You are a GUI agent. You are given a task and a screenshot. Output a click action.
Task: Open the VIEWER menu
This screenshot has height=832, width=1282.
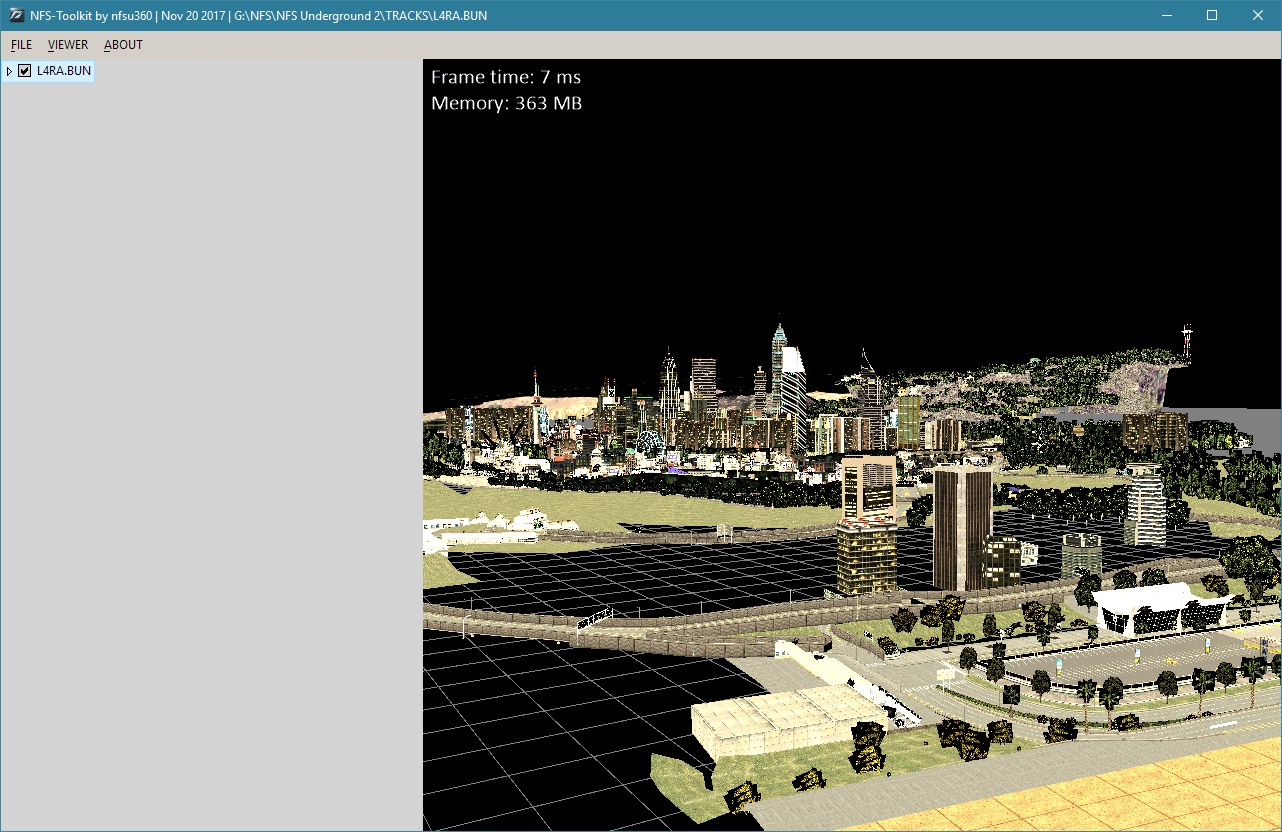(68, 45)
